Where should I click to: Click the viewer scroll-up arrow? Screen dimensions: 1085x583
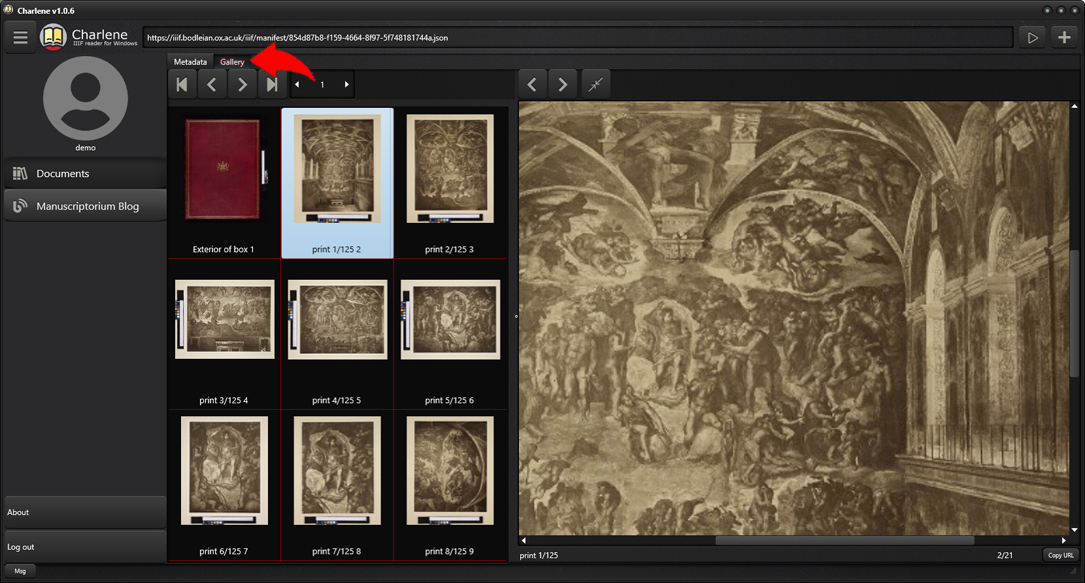click(x=1074, y=107)
